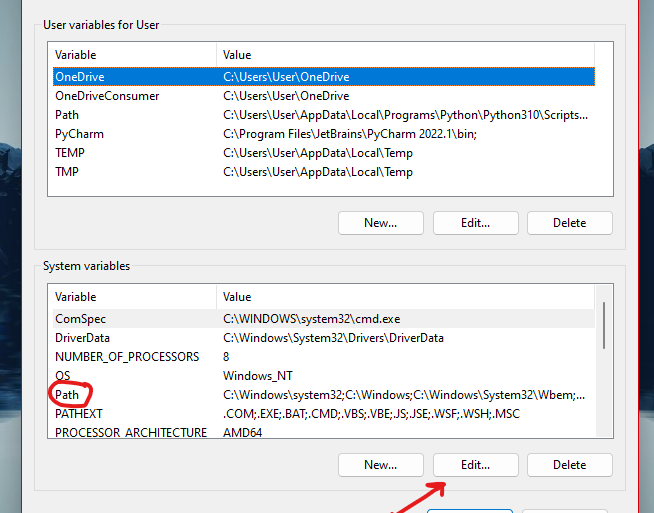
Task: Select the TEMP user variable
Action: coord(324,153)
